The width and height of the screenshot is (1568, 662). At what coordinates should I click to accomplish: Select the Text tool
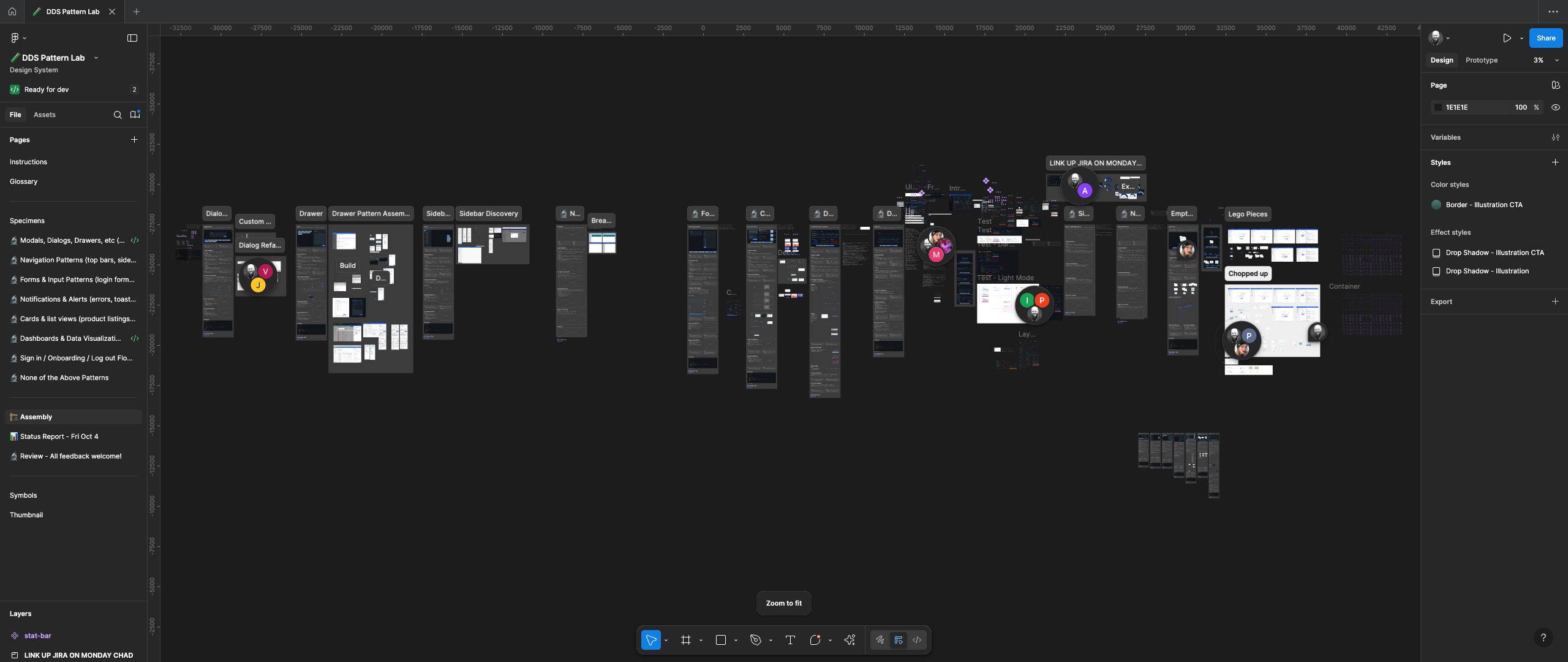coord(790,640)
